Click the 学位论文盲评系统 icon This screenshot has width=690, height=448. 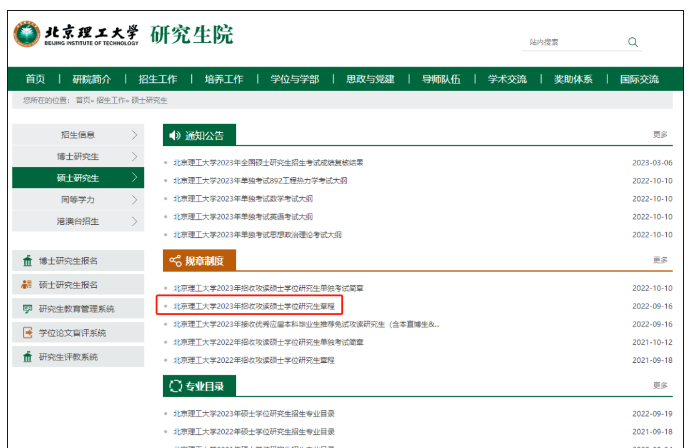[x=27, y=333]
